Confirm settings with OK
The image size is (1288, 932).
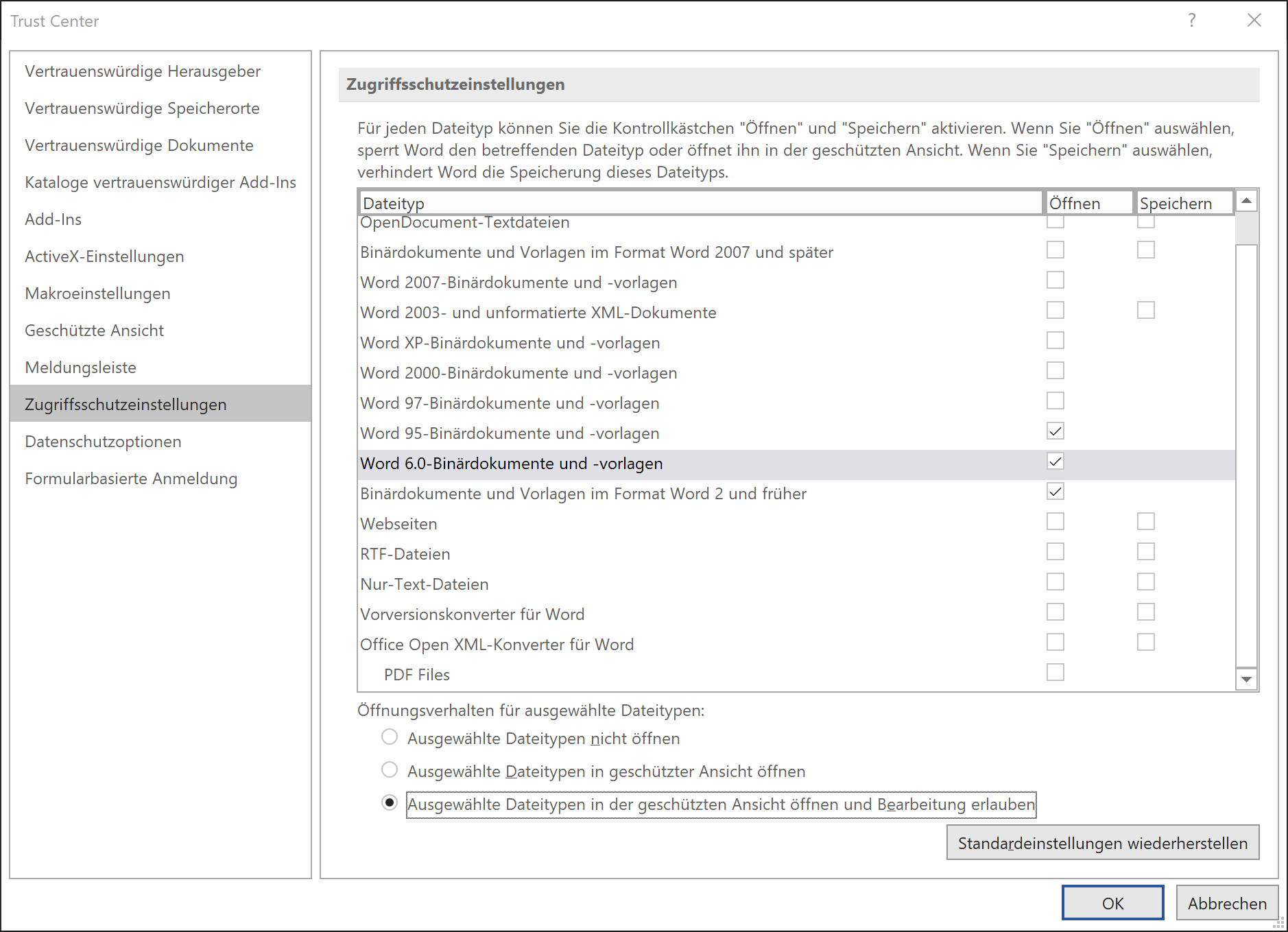pos(1112,903)
